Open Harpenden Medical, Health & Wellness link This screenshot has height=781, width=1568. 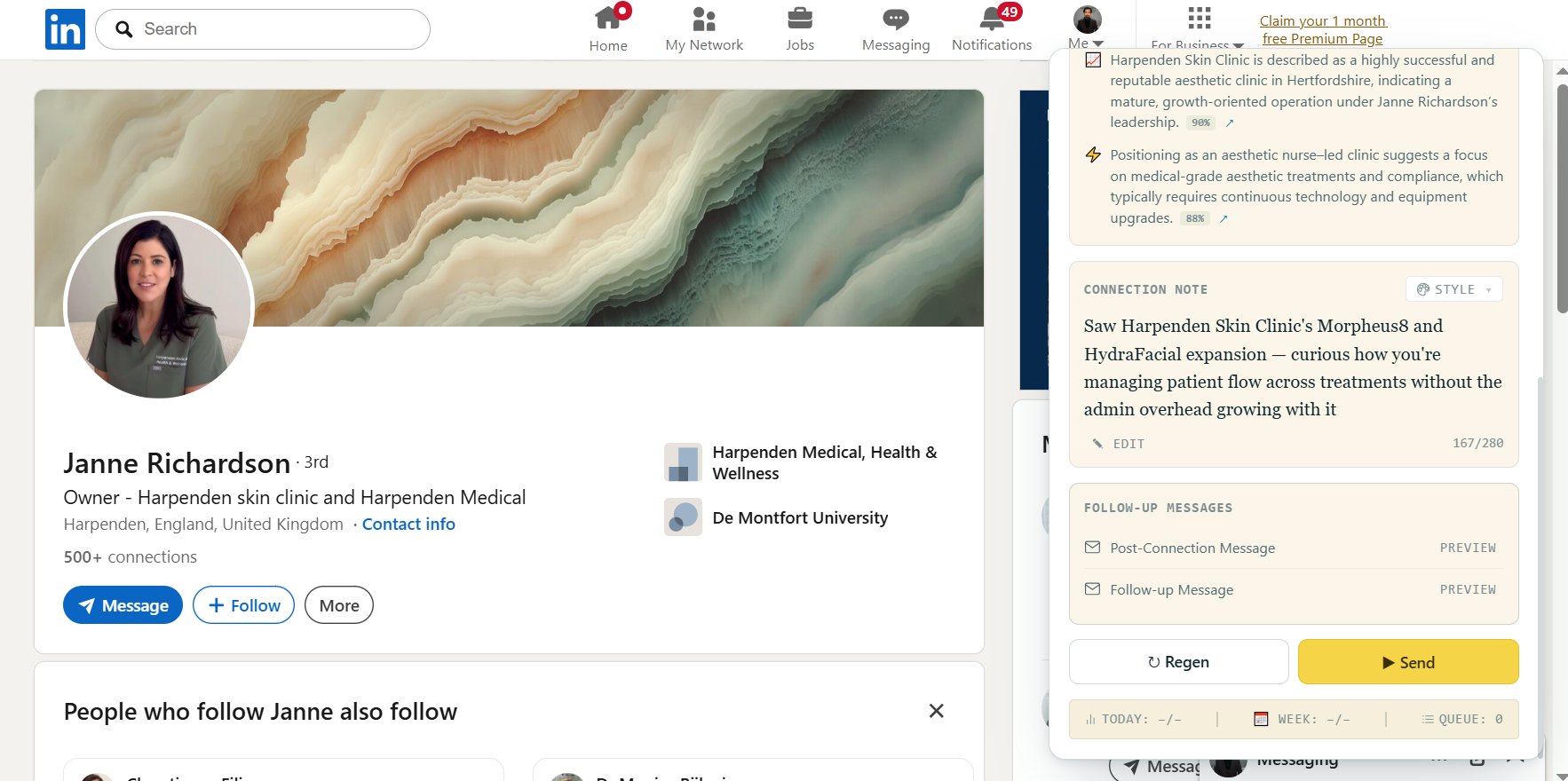click(x=825, y=462)
